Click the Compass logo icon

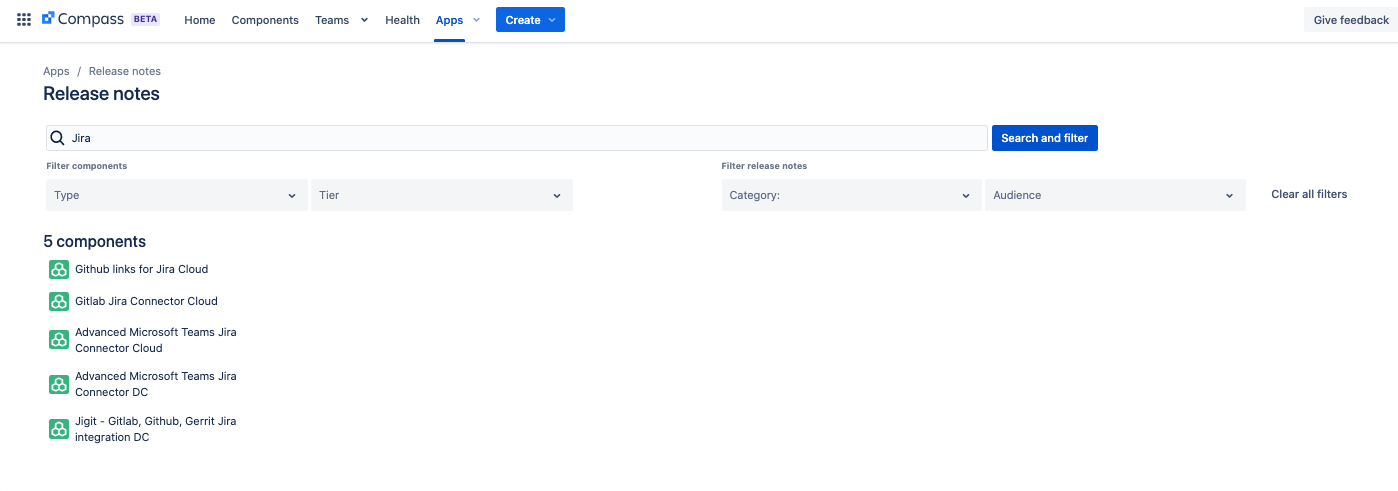(48, 19)
